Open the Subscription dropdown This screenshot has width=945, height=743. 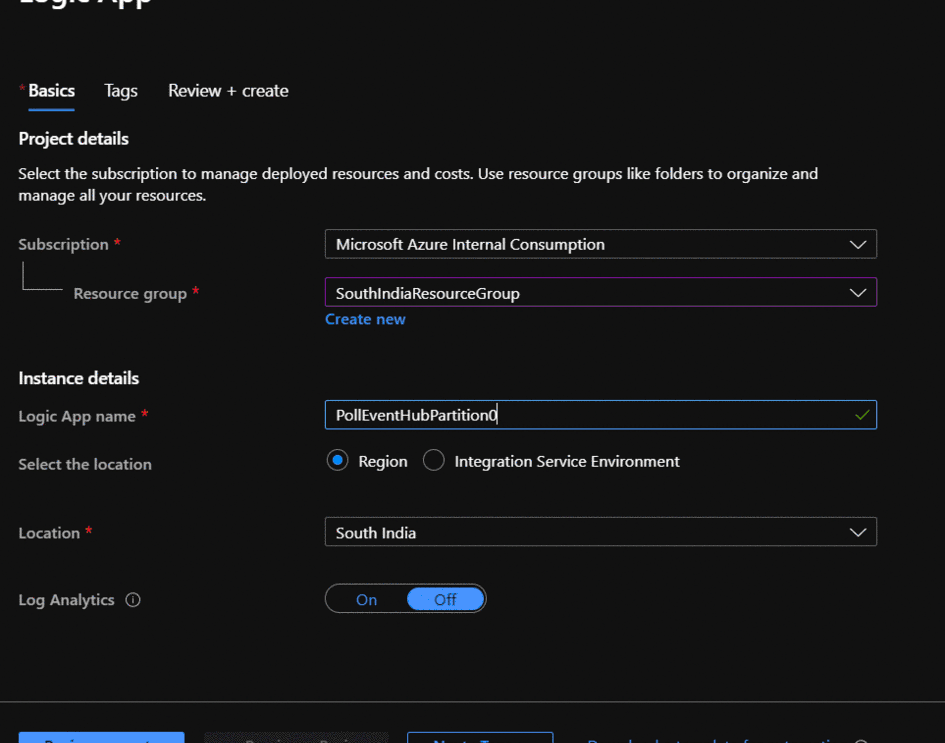(600, 244)
